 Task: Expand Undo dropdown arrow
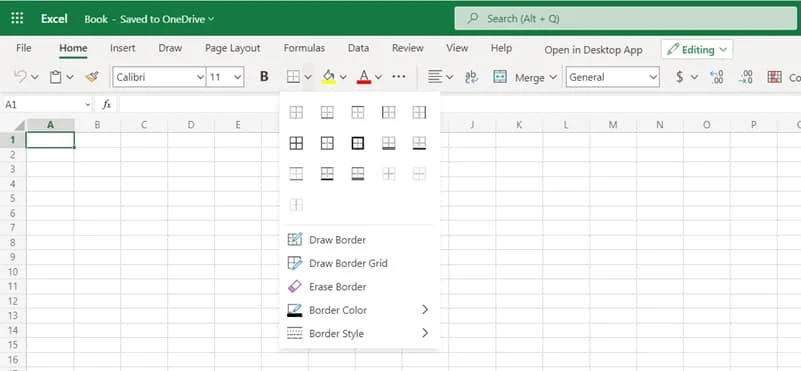pyautogui.click(x=35, y=78)
